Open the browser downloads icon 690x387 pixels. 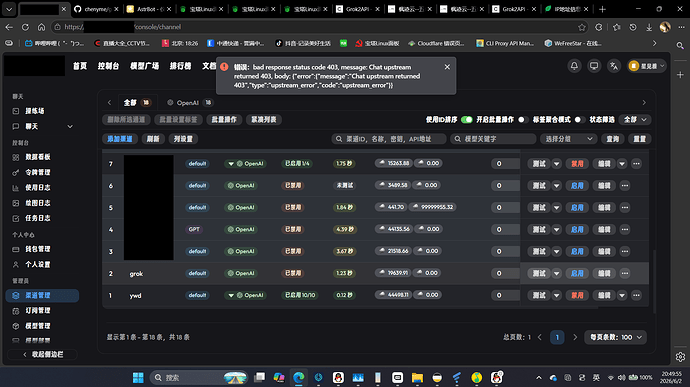tap(649, 27)
